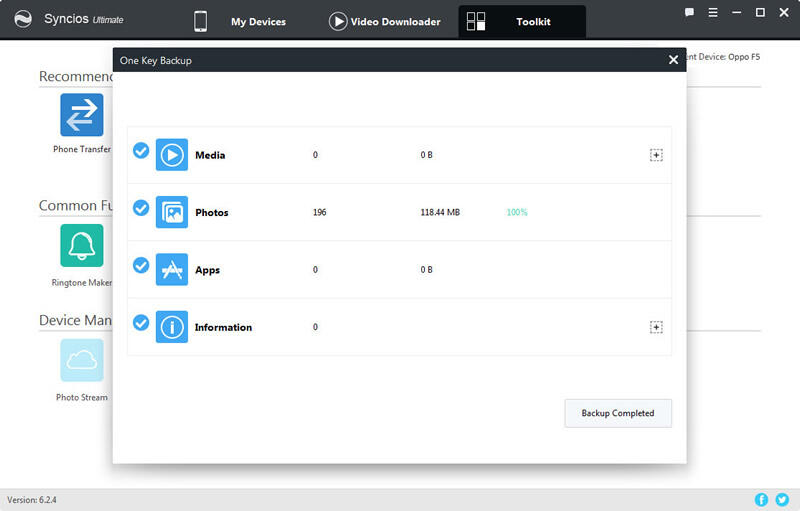Click the Apps category icon

coord(172,270)
